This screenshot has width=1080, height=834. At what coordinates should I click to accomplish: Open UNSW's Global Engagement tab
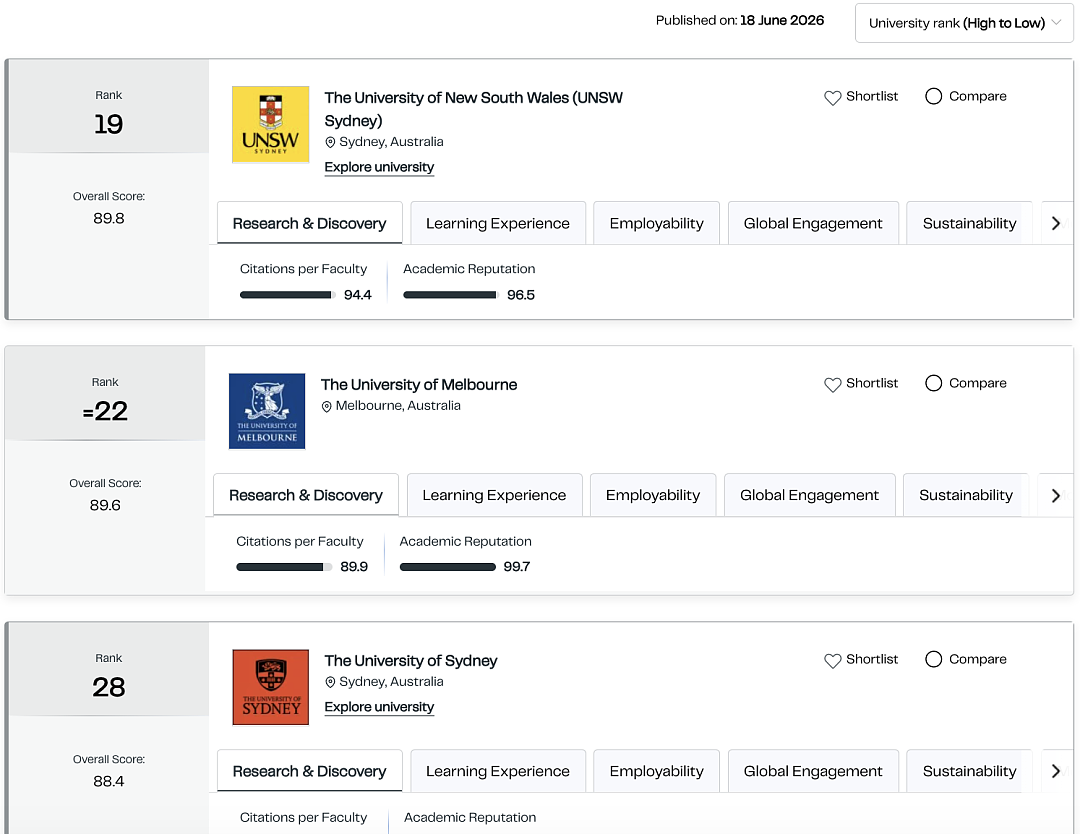[x=813, y=223]
